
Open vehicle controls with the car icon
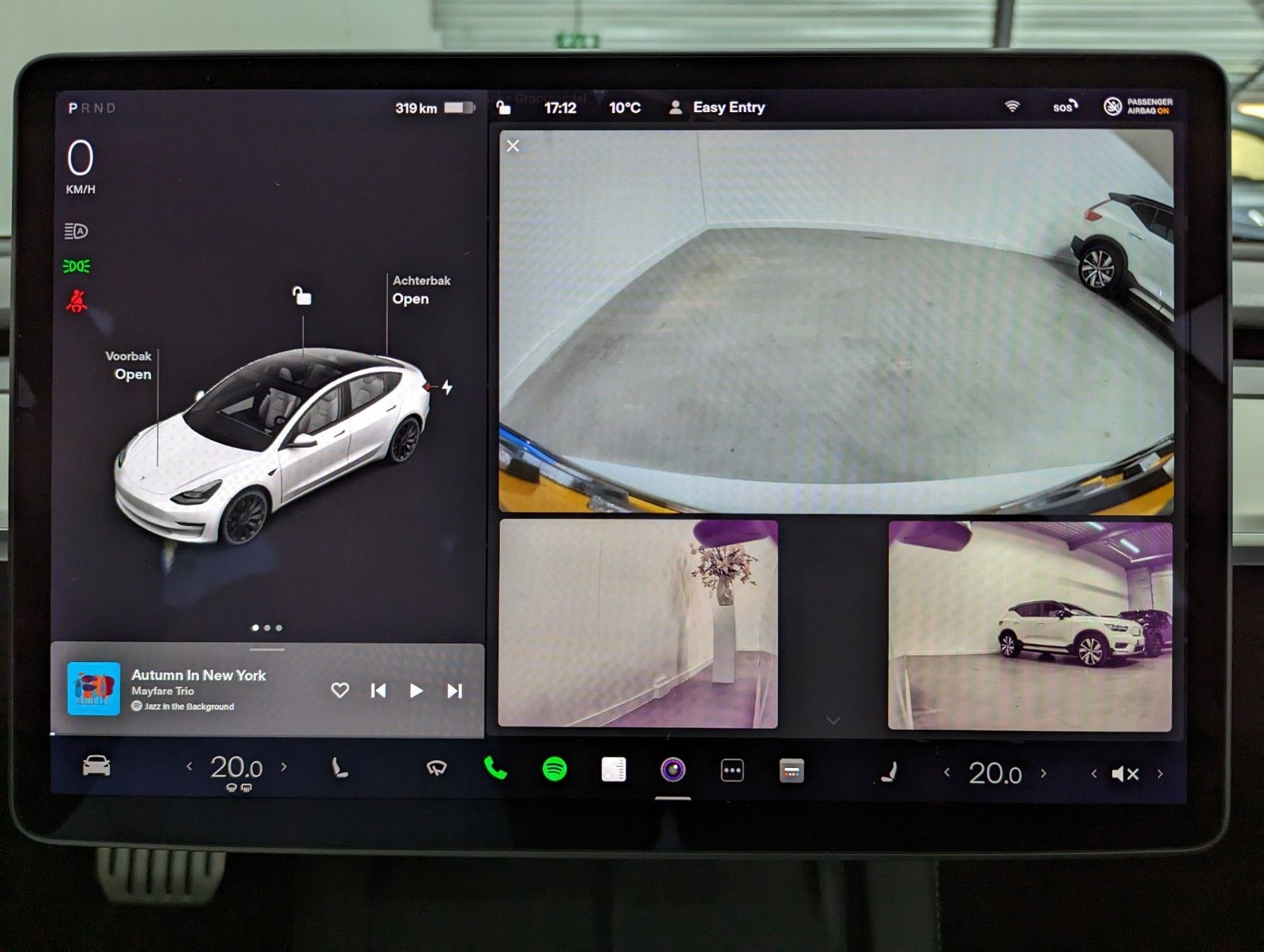coord(96,766)
